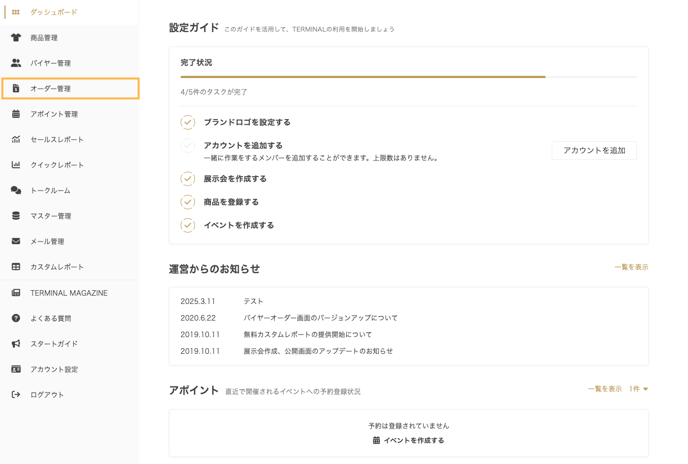Click date 2020.6.22 in announcements

click(x=198, y=318)
